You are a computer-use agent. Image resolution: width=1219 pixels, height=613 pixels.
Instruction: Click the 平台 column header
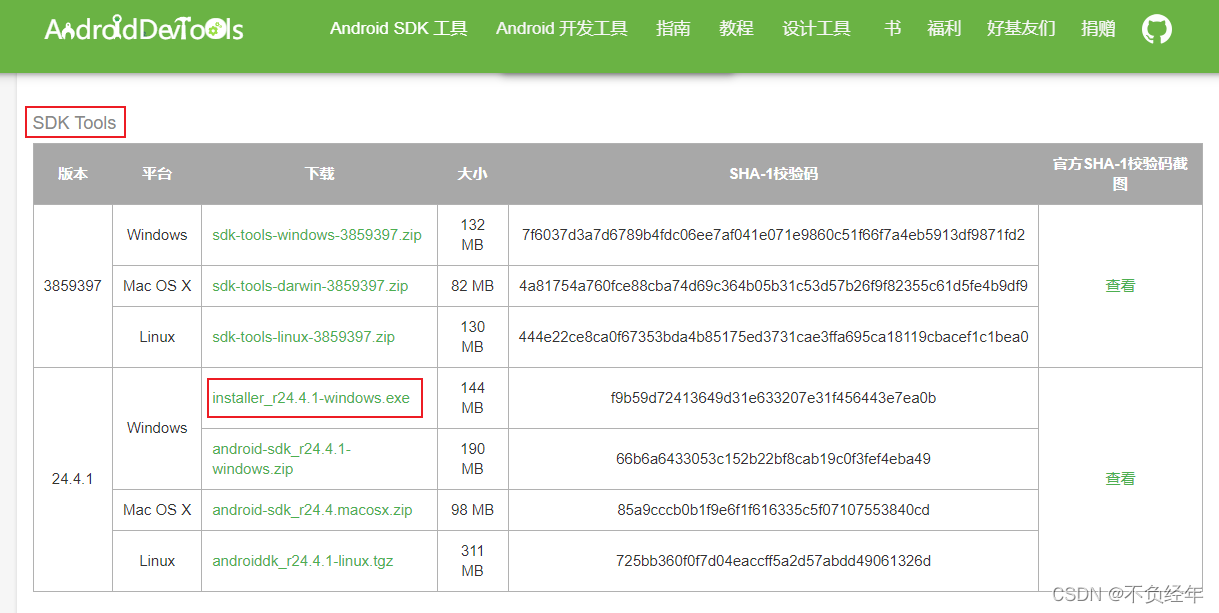(x=157, y=174)
